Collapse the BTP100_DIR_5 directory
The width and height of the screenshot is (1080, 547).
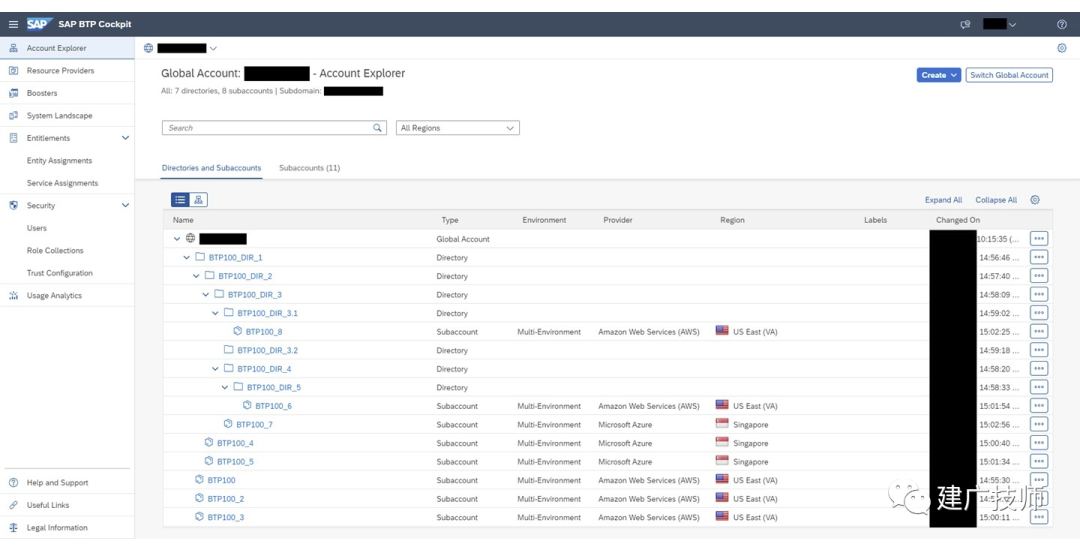tap(225, 387)
